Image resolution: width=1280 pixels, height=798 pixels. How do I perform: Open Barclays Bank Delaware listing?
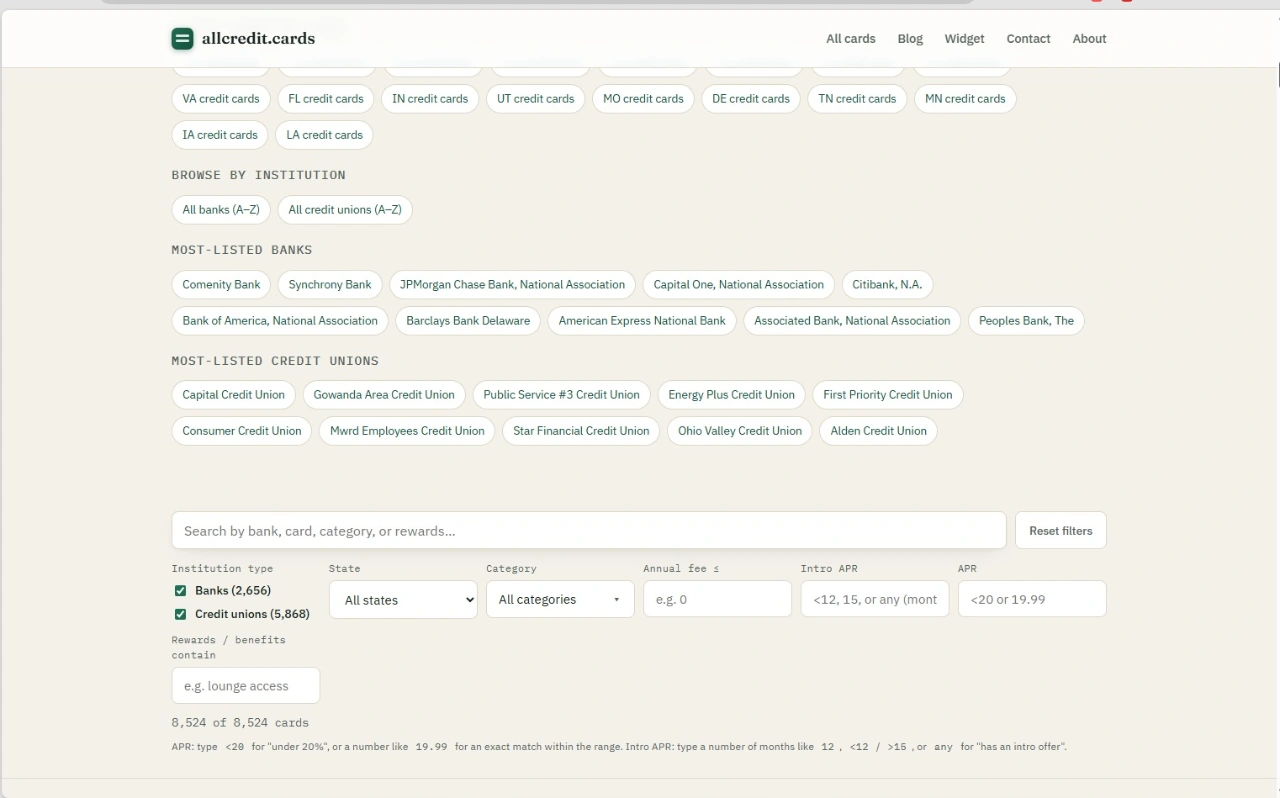coord(468,321)
